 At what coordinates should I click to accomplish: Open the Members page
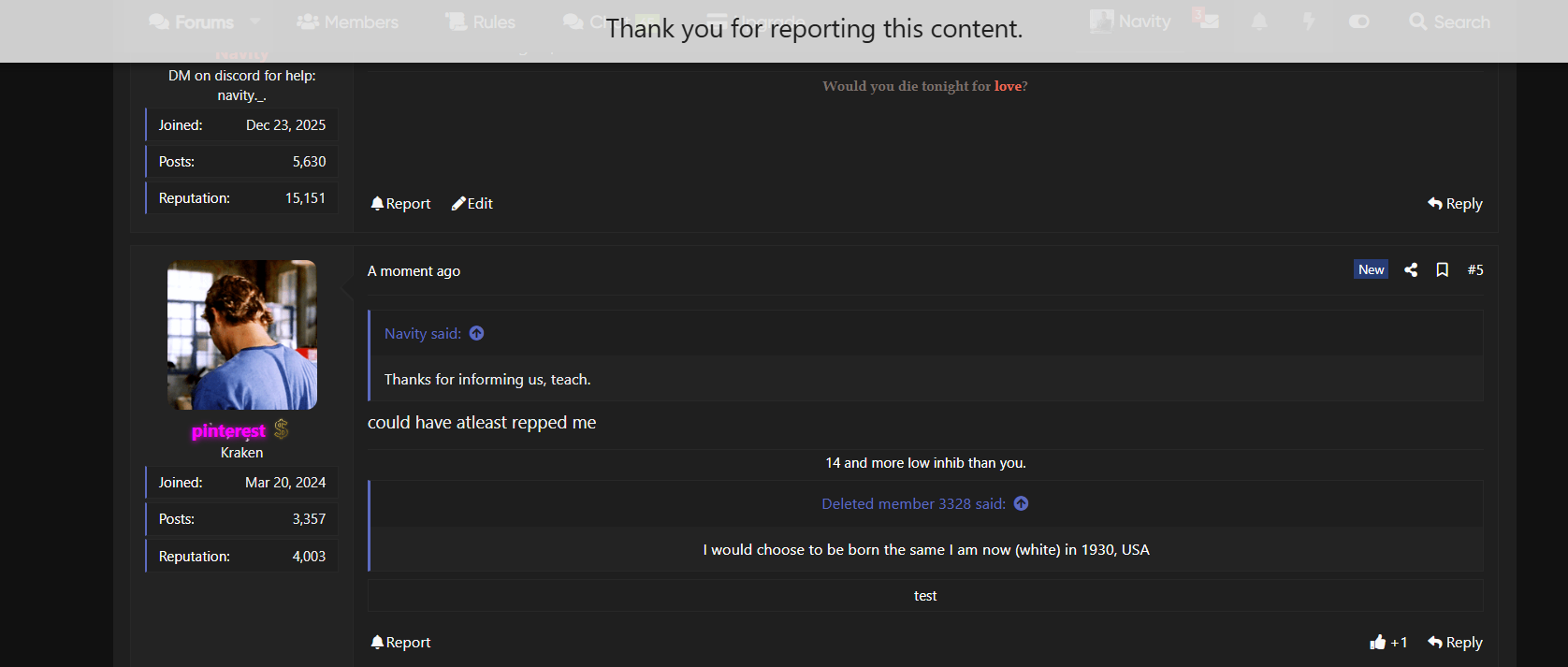[x=348, y=22]
